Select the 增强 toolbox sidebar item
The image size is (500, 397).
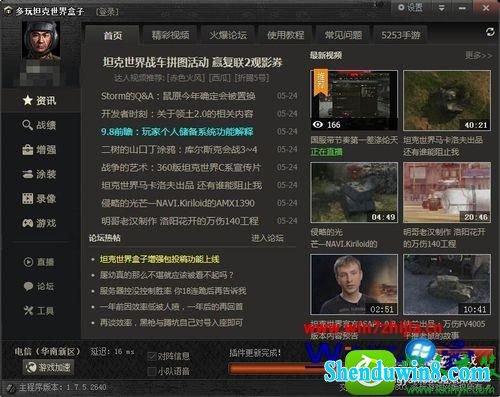tap(39, 150)
